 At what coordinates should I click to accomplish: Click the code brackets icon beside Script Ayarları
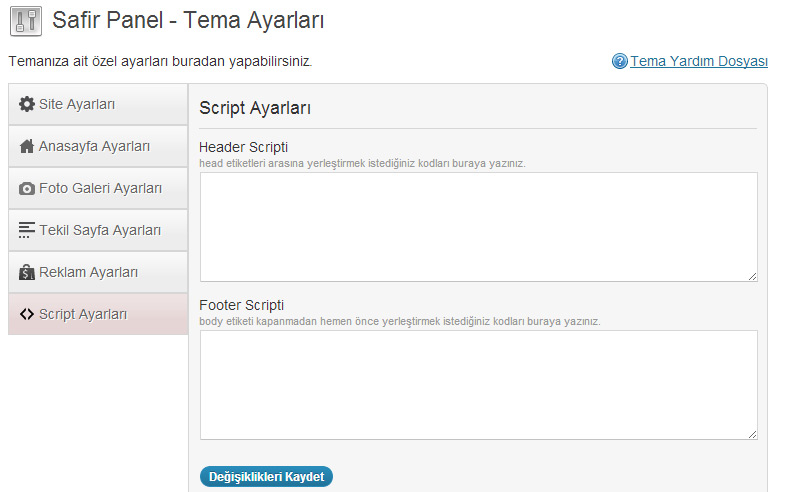27,314
